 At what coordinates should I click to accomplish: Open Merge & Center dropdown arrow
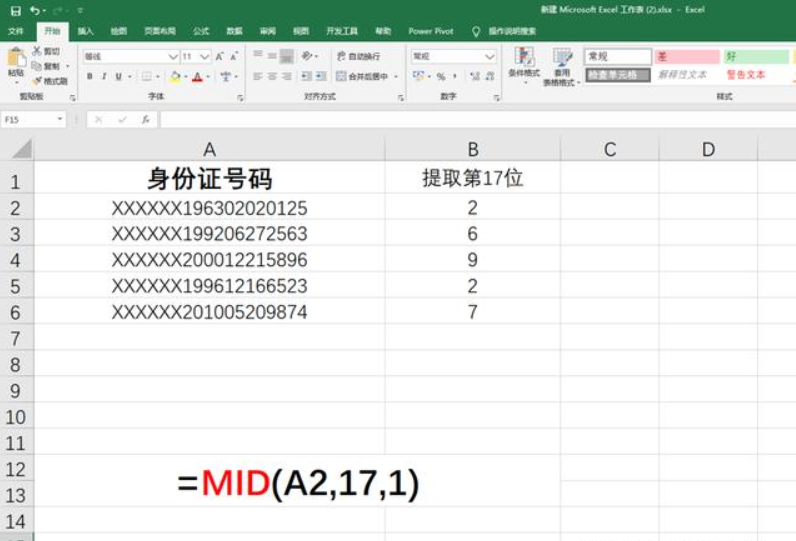click(x=396, y=77)
